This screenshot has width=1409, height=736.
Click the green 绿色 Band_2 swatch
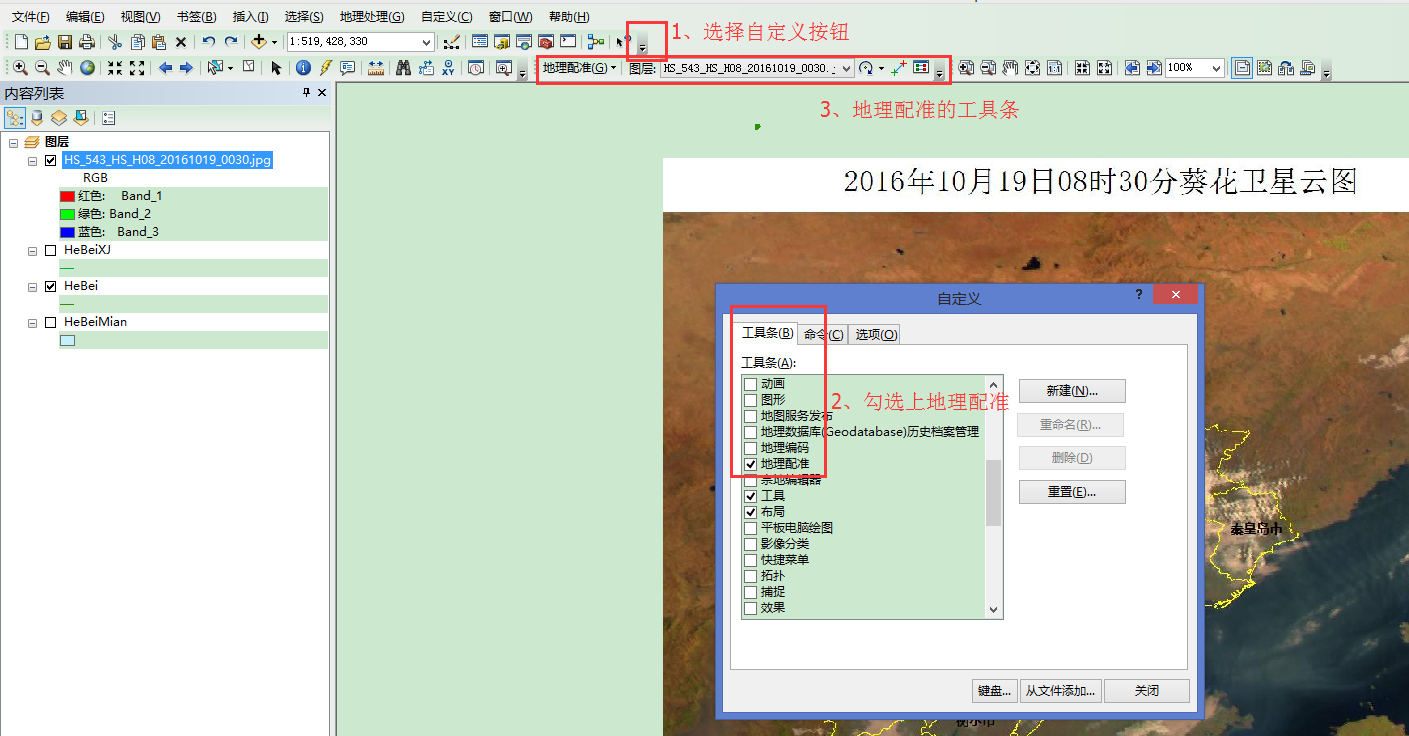(67, 214)
